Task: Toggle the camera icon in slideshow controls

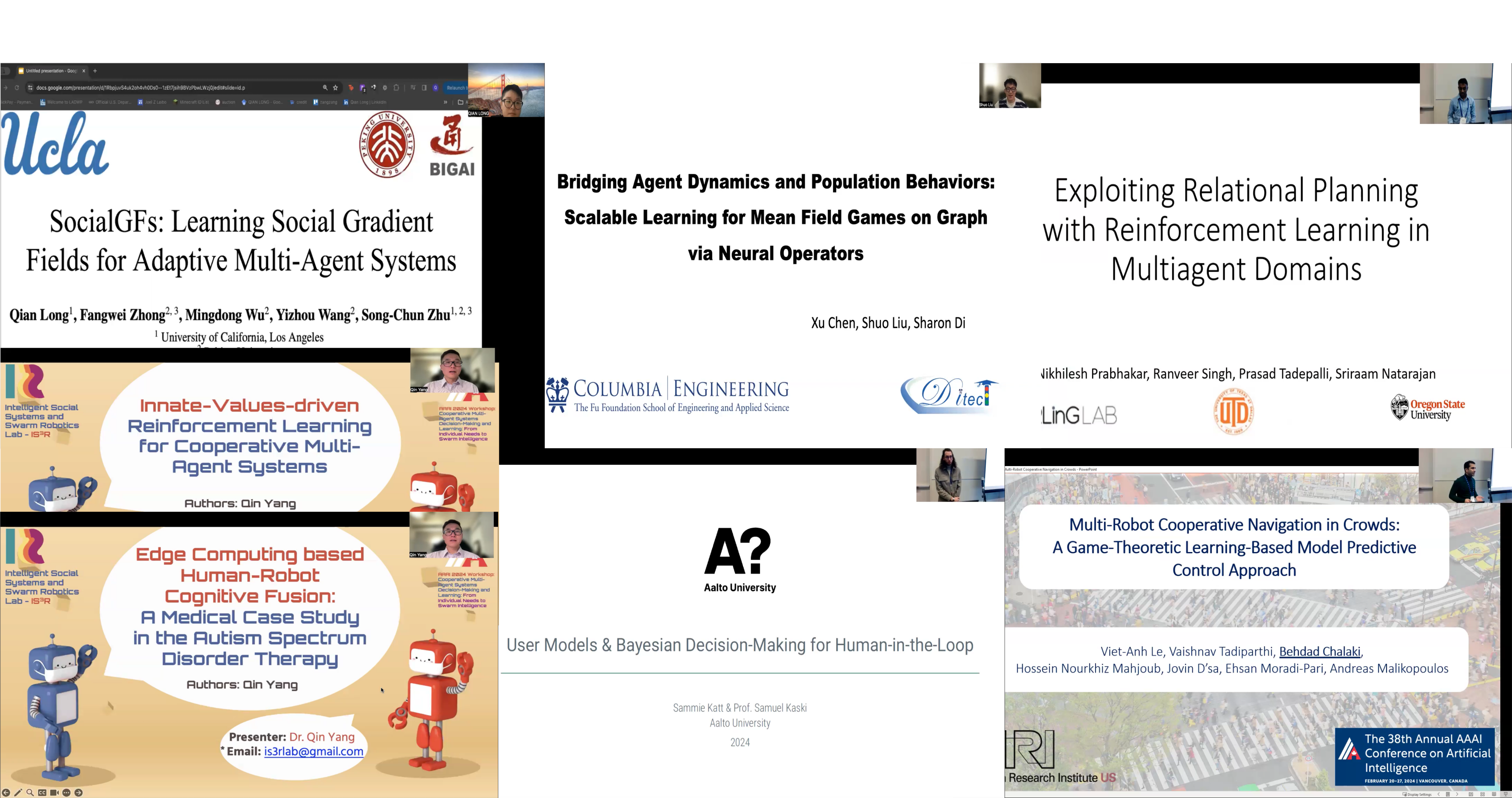Action: (x=54, y=793)
